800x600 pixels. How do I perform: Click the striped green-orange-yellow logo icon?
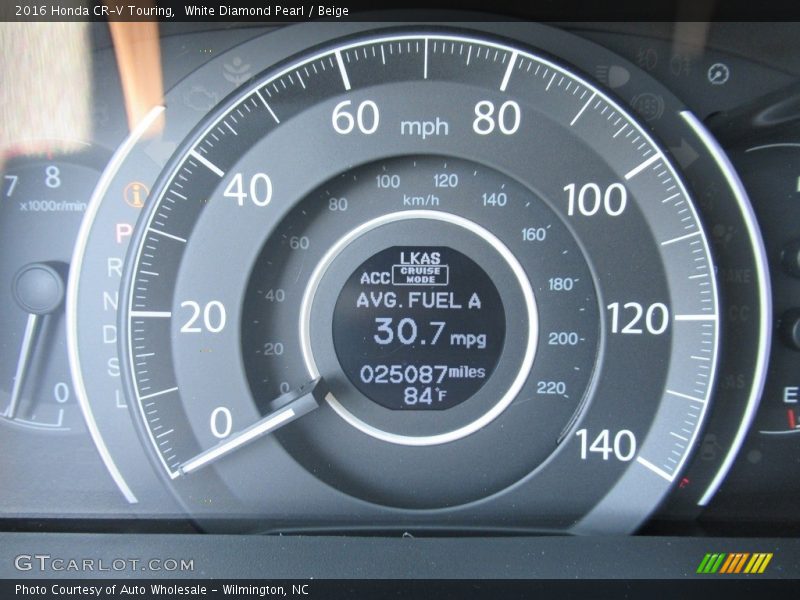coord(735,563)
